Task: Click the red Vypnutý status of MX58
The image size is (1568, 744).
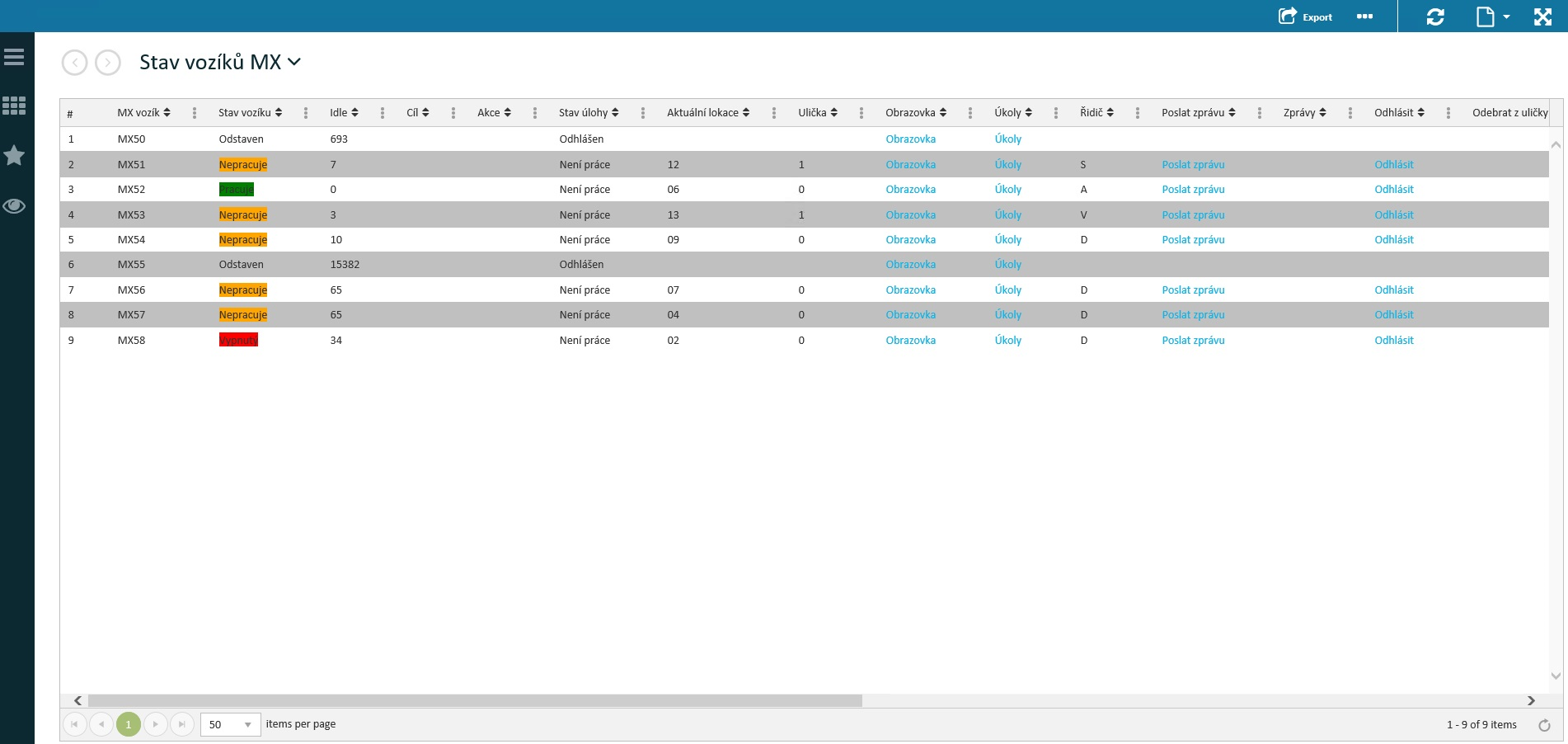Action: [238, 341]
